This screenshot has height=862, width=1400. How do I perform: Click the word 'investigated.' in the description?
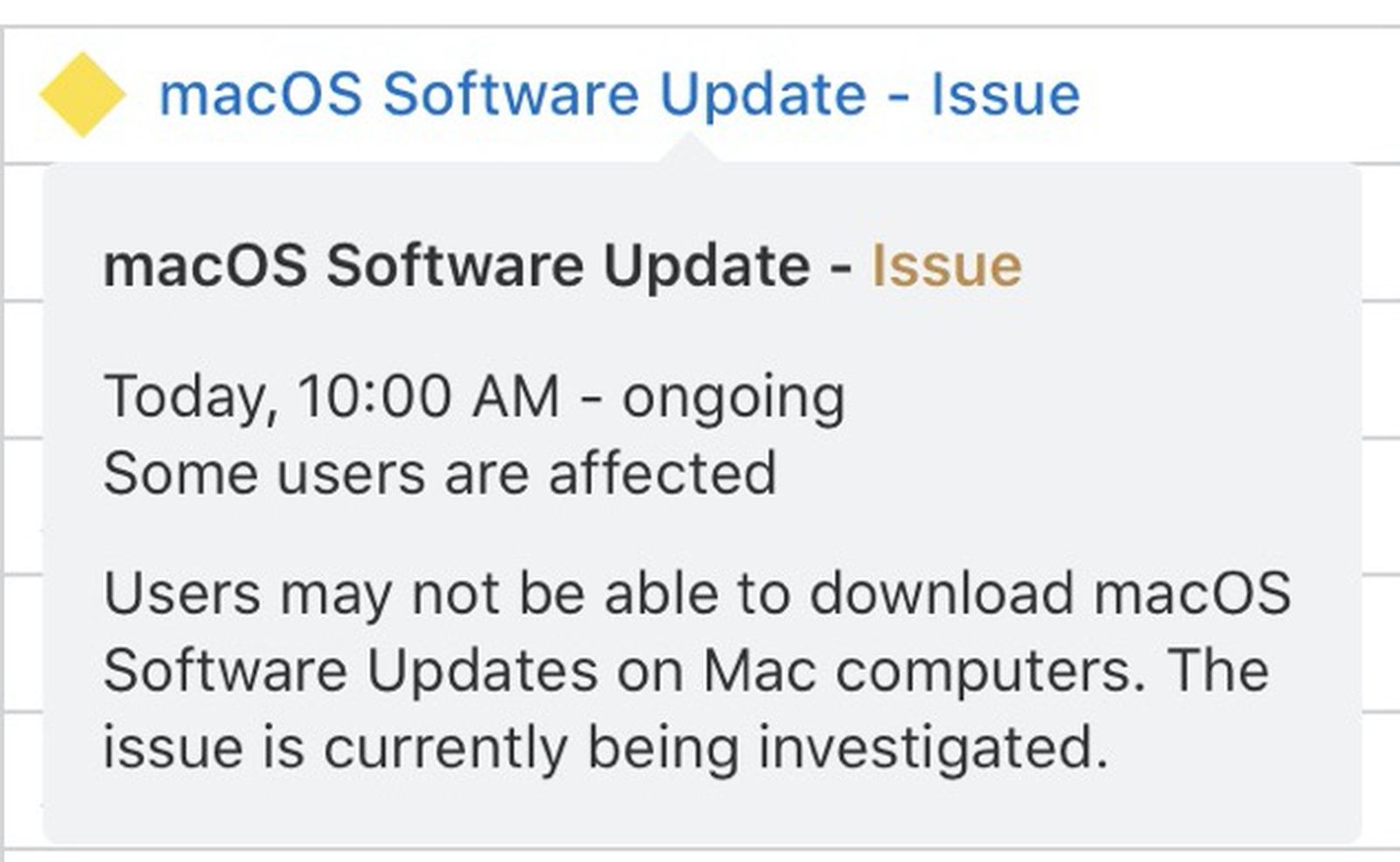(x=933, y=748)
